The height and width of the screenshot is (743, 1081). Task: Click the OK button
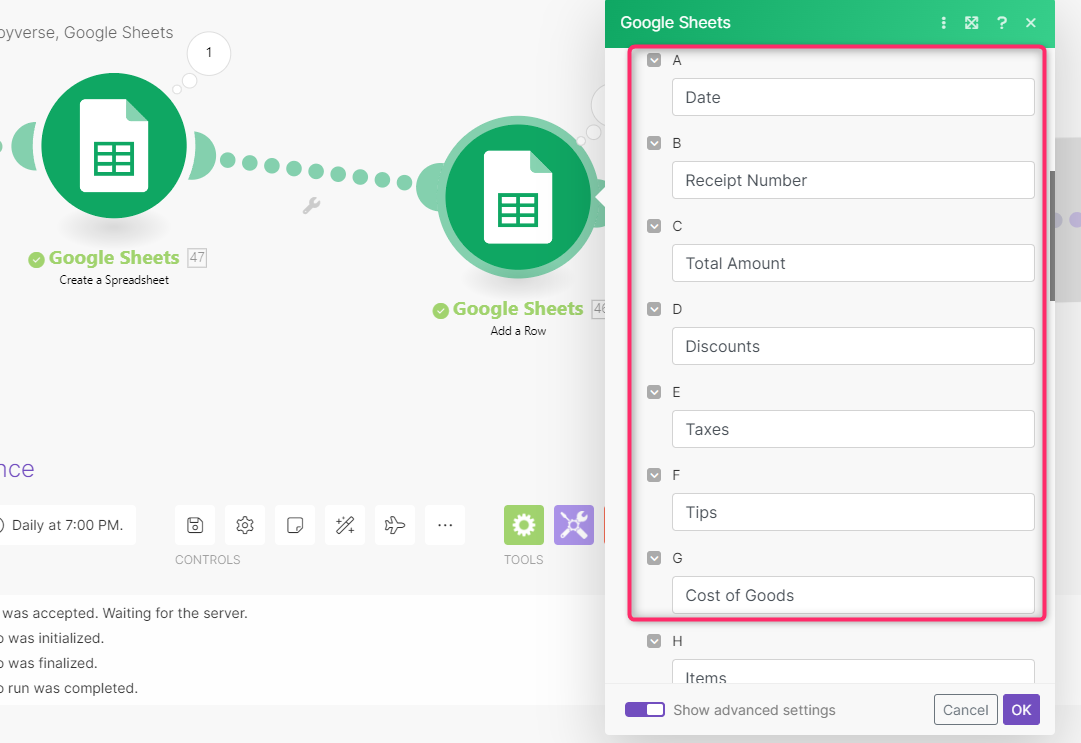(1021, 710)
